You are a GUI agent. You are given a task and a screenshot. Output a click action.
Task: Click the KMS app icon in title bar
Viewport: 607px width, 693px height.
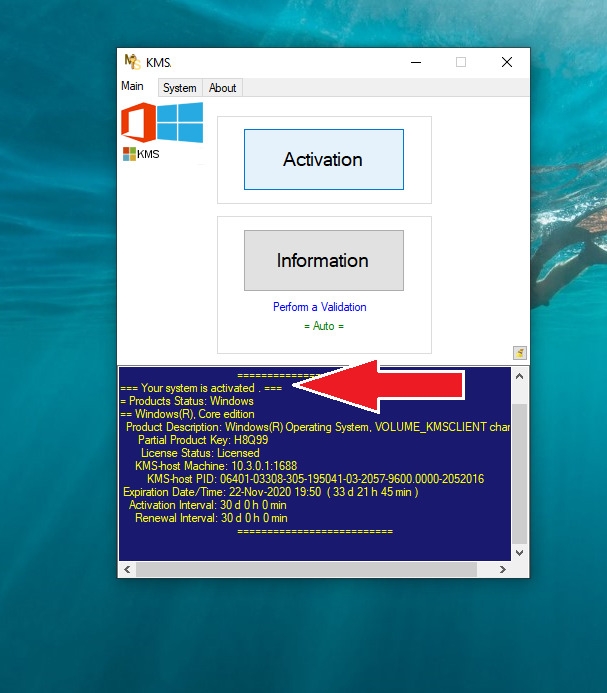click(130, 62)
